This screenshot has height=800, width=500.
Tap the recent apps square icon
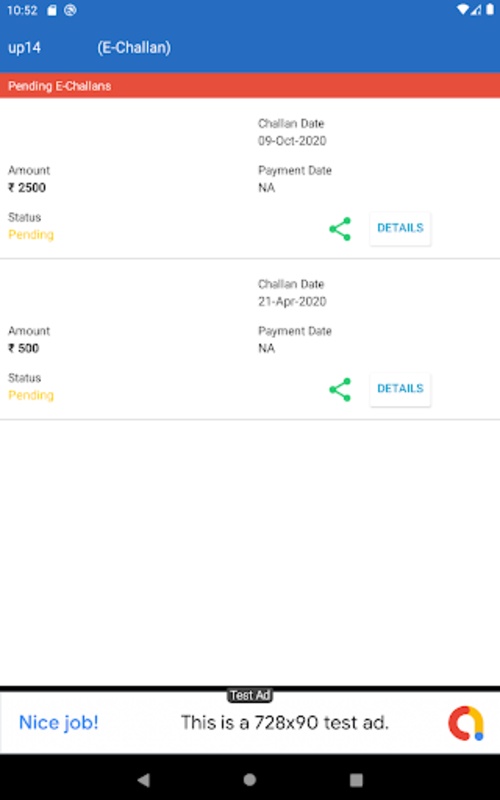[x=356, y=780]
